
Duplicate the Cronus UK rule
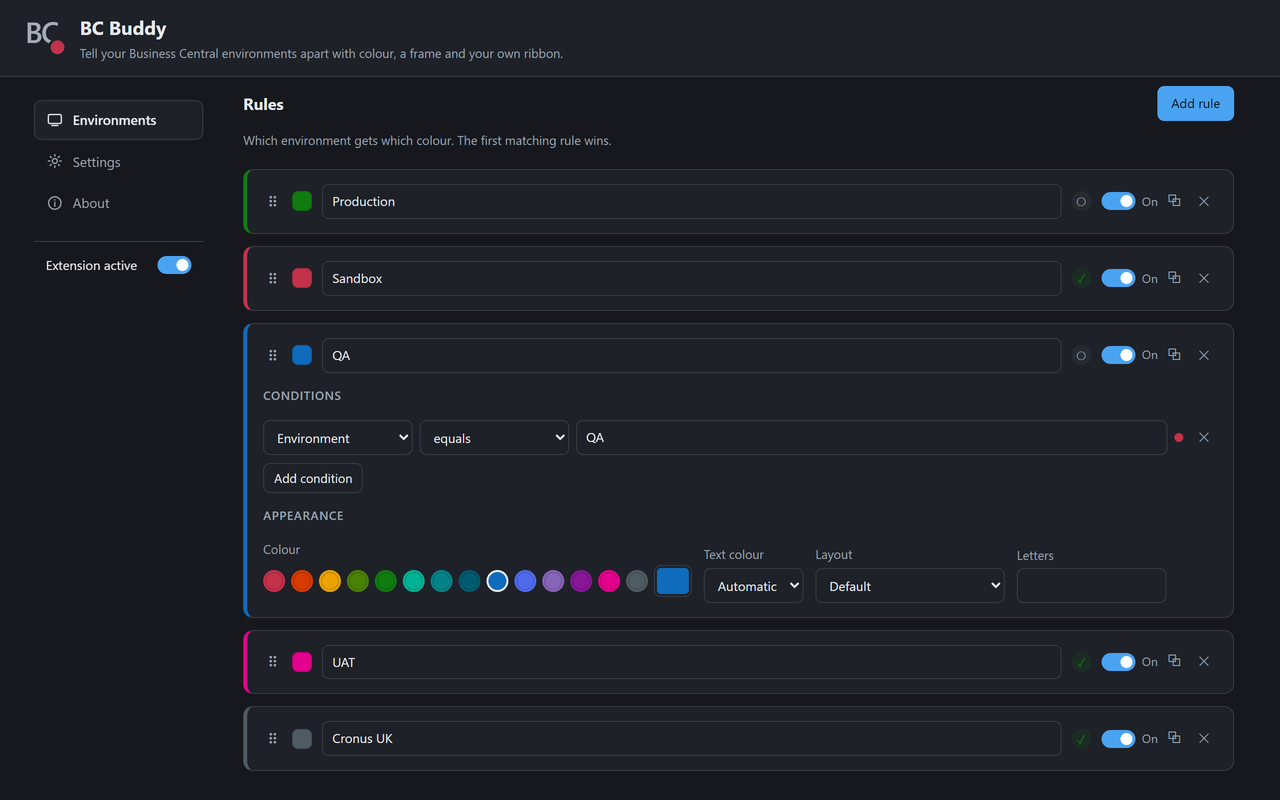(1175, 738)
